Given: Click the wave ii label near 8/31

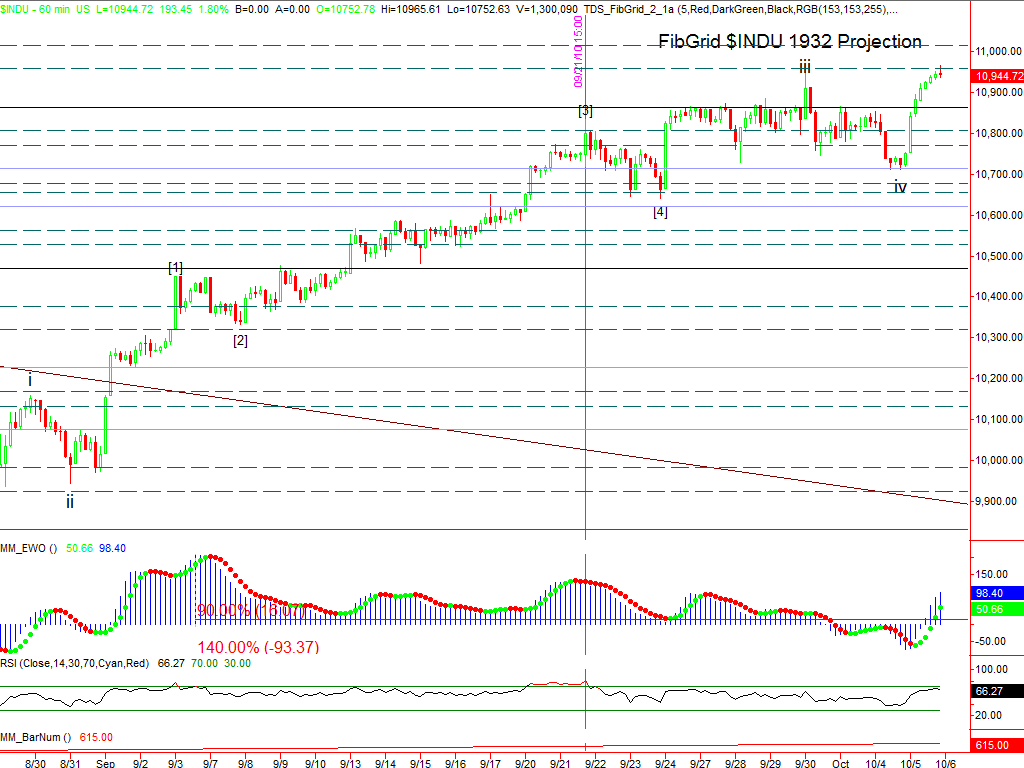Looking at the screenshot, I should [70, 502].
